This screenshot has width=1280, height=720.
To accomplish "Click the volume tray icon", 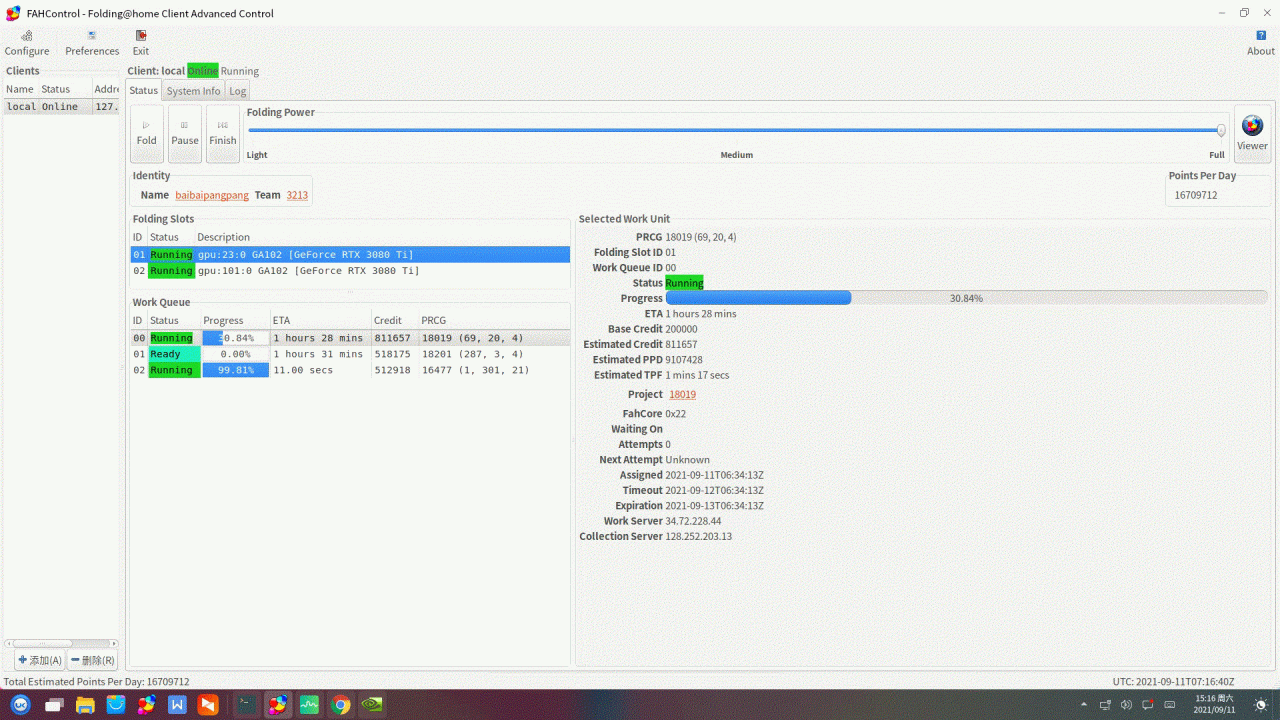I will coord(1127,705).
